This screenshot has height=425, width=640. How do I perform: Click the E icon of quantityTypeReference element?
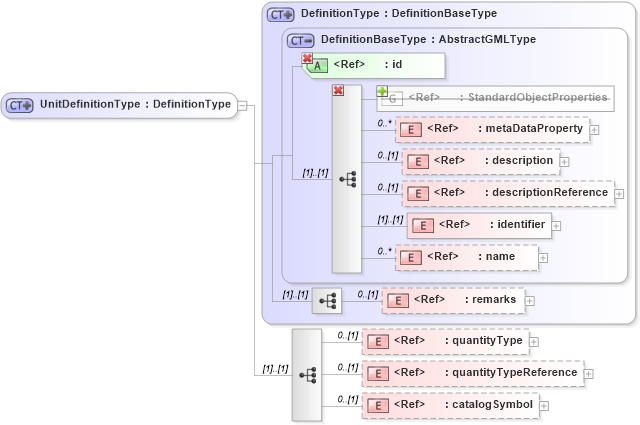tap(378, 374)
